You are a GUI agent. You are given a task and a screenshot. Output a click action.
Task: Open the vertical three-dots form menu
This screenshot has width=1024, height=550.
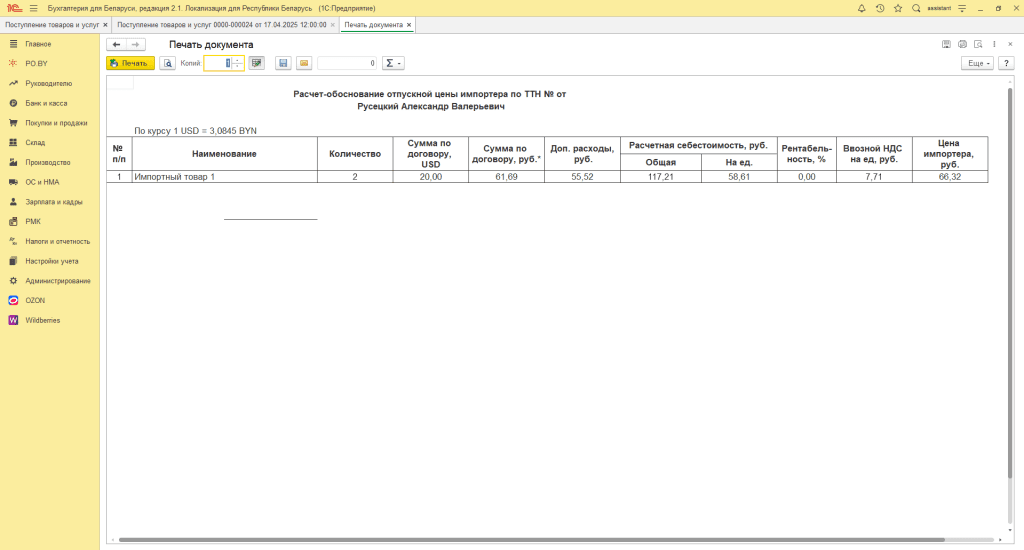point(995,44)
